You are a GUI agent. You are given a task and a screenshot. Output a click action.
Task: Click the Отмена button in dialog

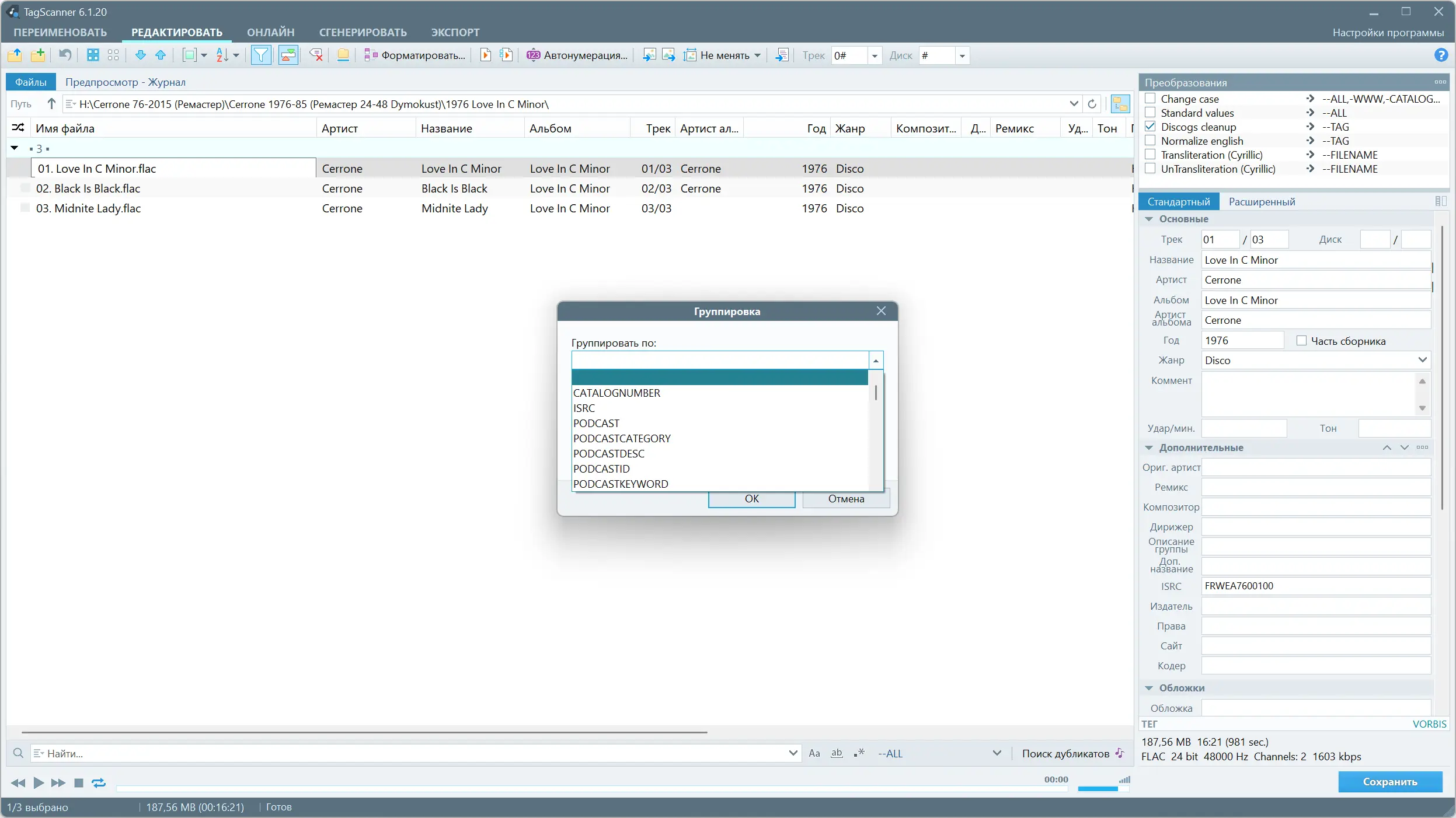click(x=846, y=499)
